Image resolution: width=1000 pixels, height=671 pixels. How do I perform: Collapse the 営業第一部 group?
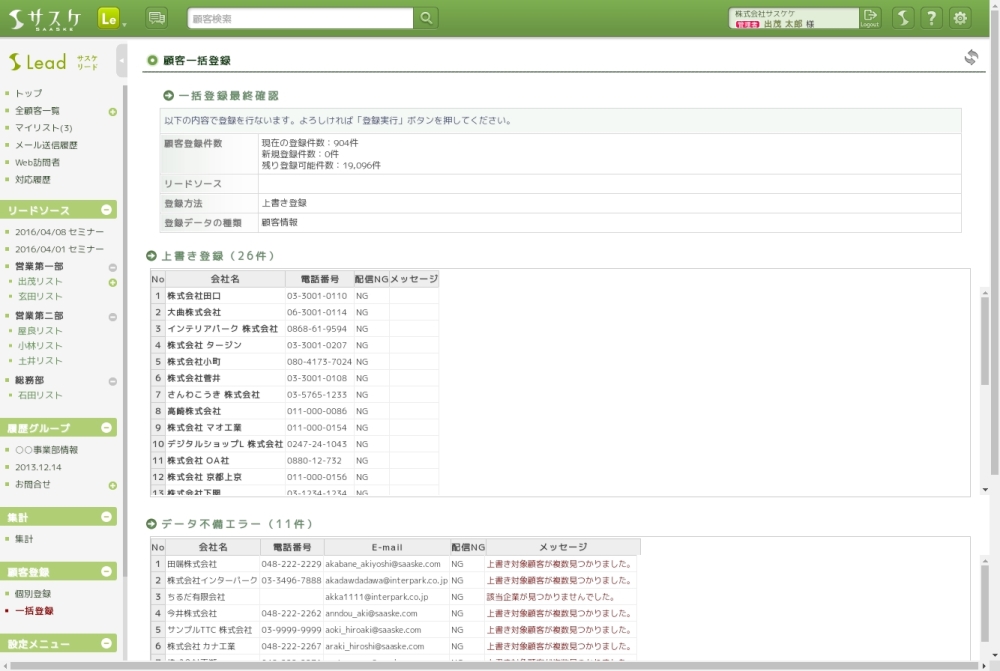(113, 267)
